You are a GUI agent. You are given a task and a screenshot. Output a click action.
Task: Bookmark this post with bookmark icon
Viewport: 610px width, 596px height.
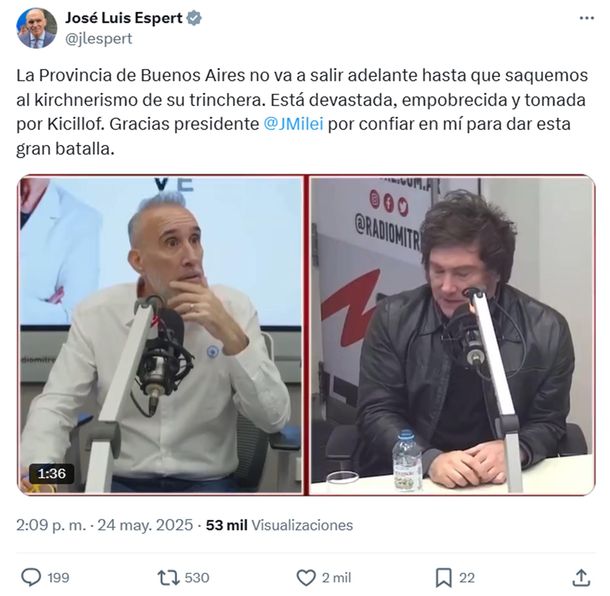[443, 578]
